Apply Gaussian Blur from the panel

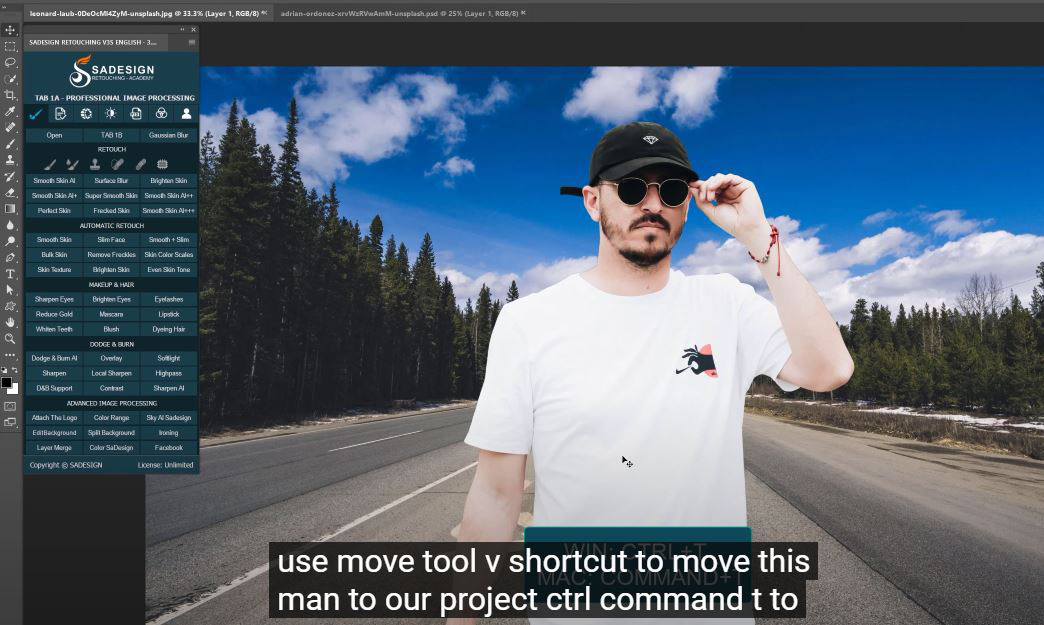click(168, 135)
